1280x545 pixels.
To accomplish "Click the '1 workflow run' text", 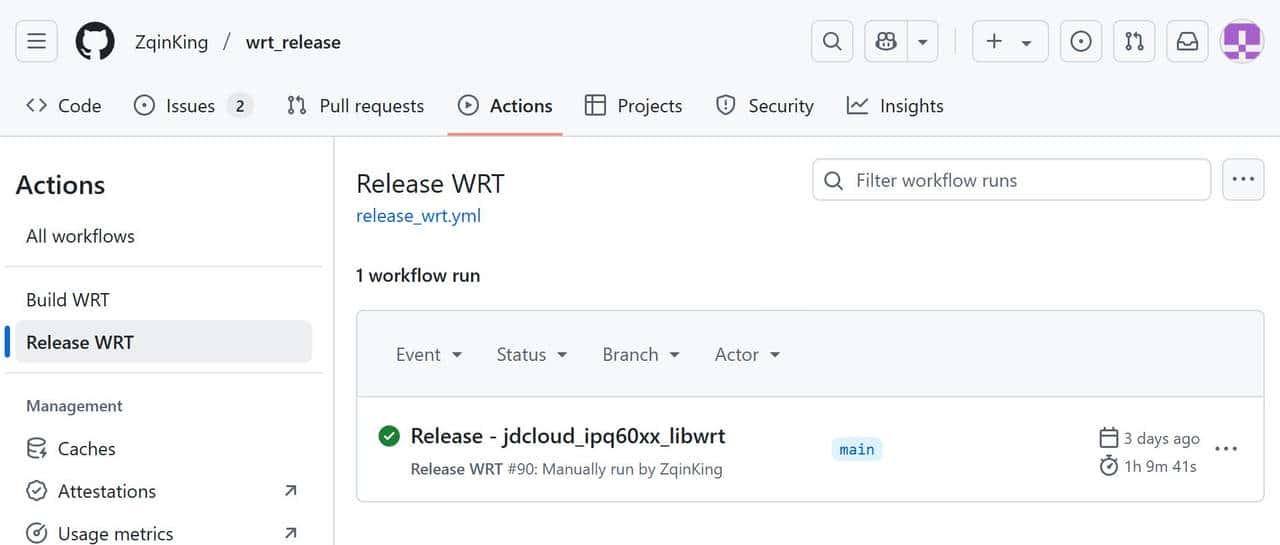I will click(418, 275).
